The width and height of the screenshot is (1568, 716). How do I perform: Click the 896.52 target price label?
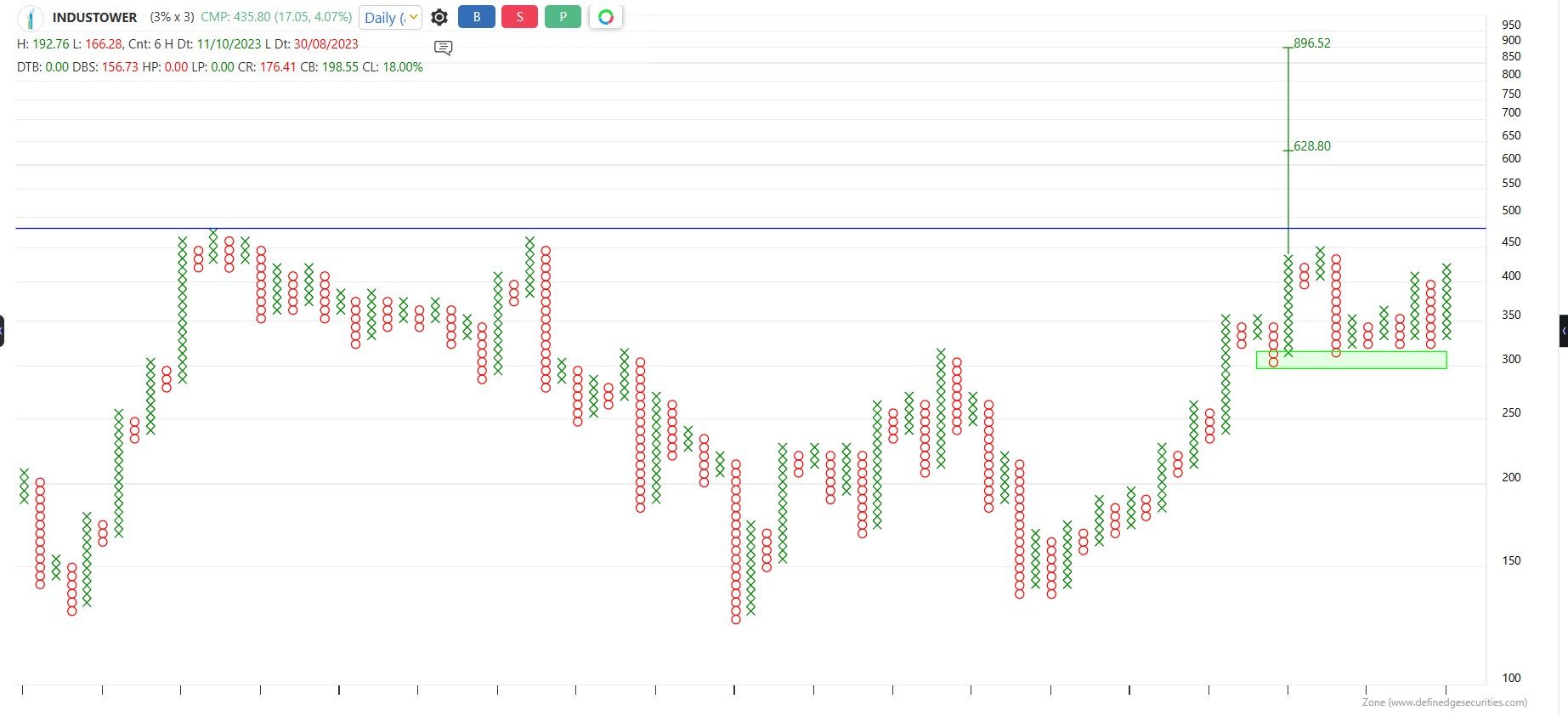click(x=1311, y=43)
